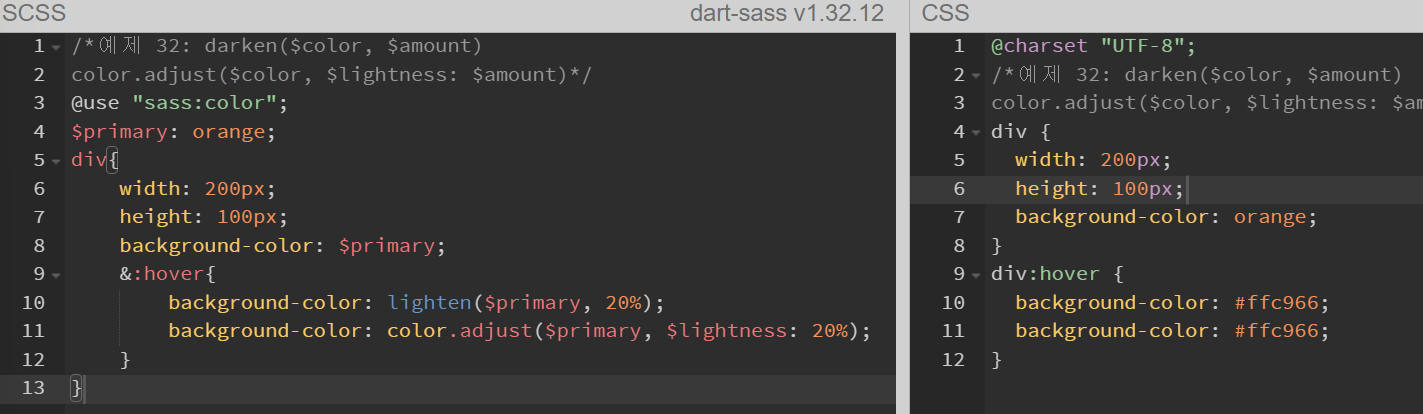1423x414 pixels.
Task: Place cursor at closing brace on SCSS line 13
Action: pyautogui.click(x=77, y=388)
